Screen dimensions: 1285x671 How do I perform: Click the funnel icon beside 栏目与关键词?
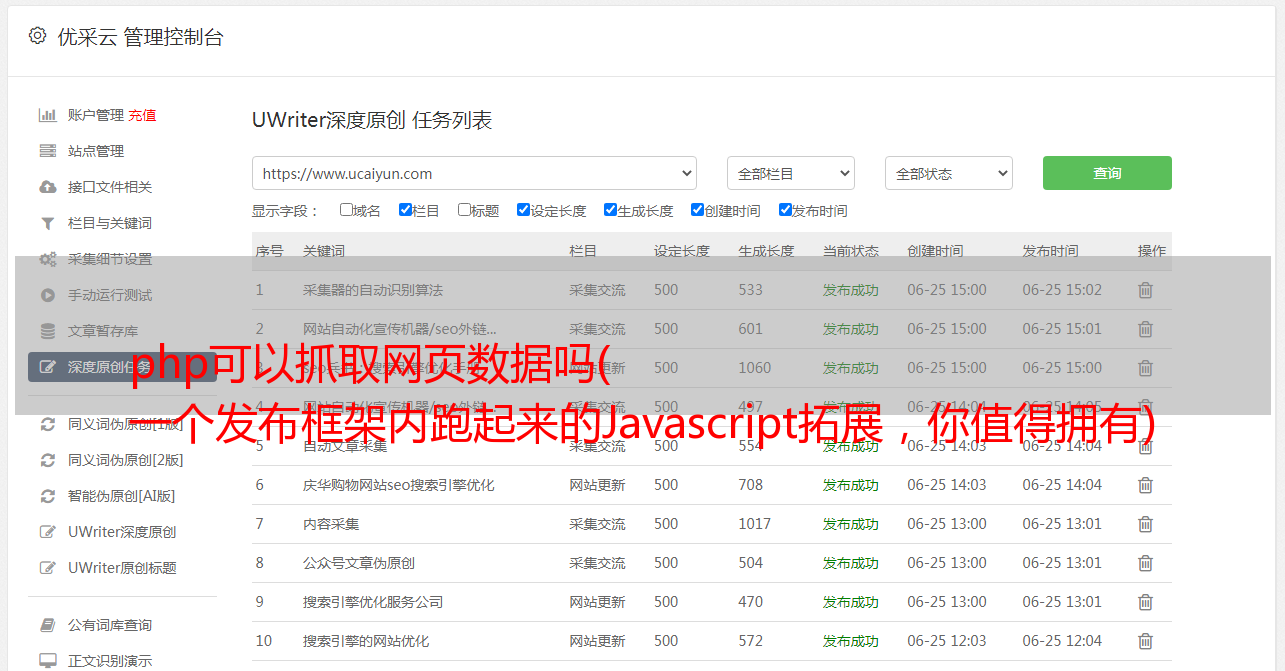point(47,223)
